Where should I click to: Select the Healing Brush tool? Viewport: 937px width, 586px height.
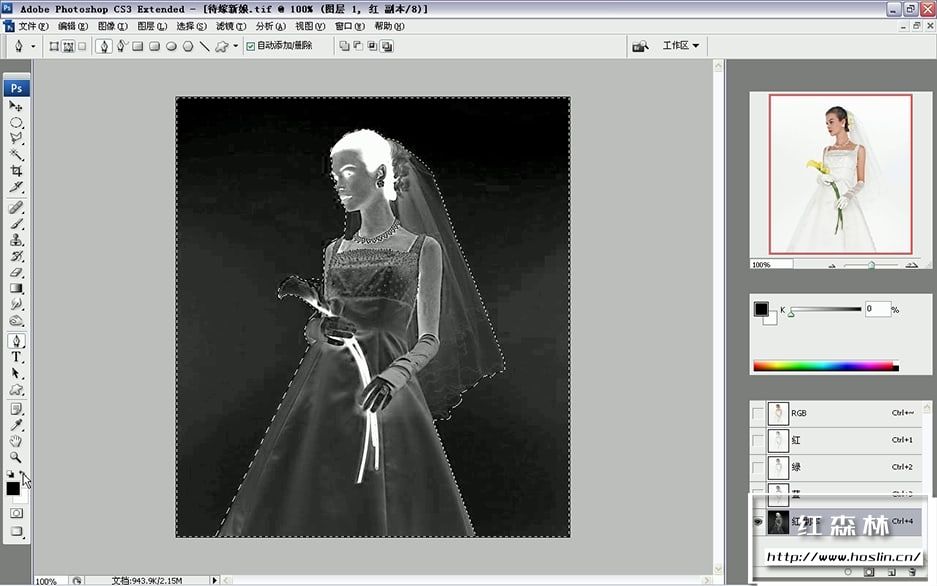(x=16, y=207)
